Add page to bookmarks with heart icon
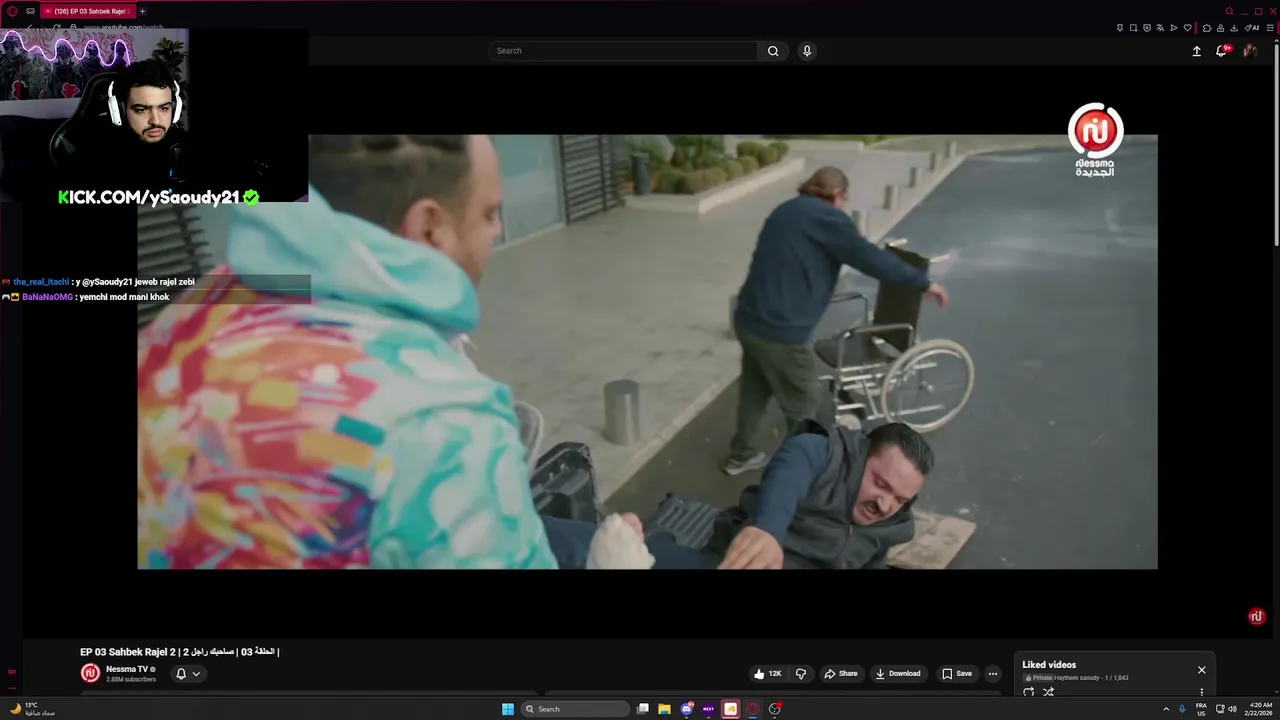 tap(1188, 28)
